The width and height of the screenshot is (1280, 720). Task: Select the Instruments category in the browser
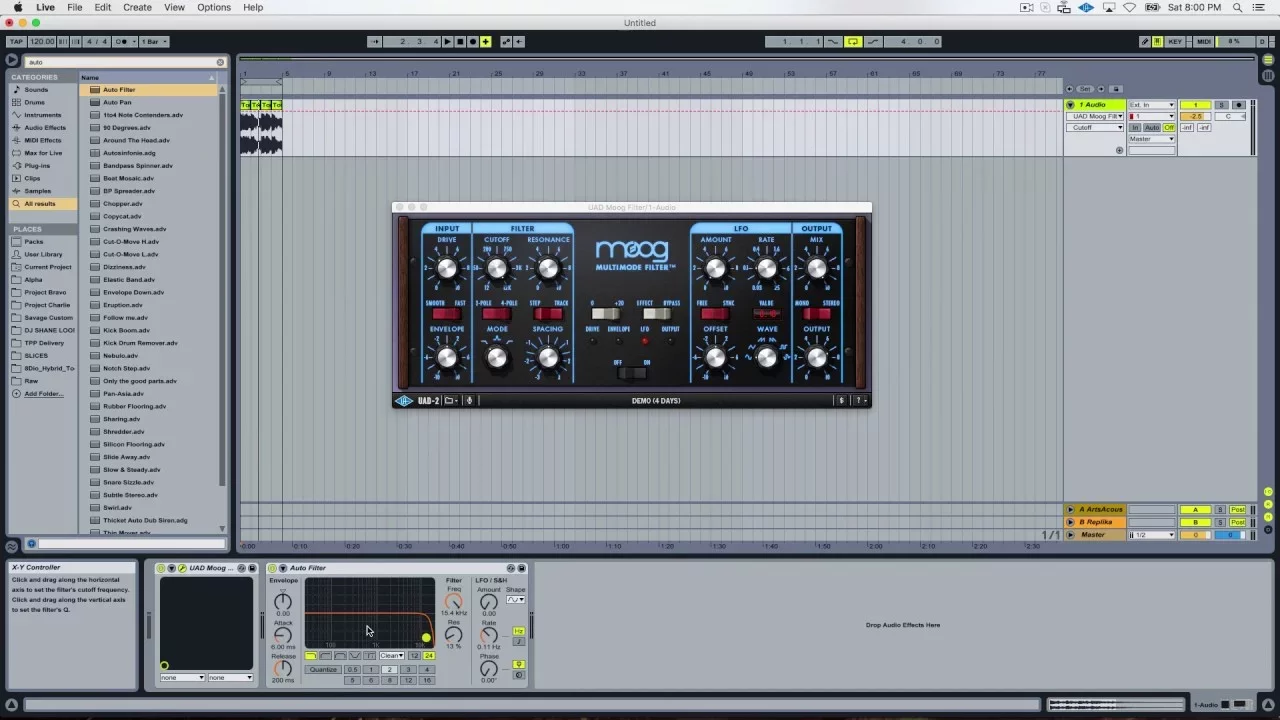point(43,115)
